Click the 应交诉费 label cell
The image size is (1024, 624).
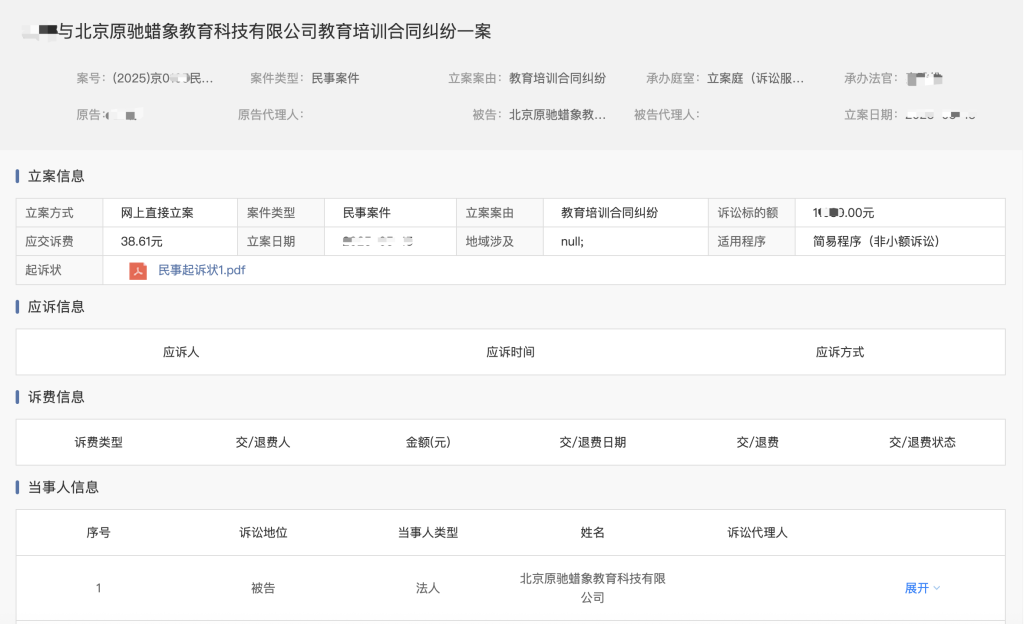point(59,242)
